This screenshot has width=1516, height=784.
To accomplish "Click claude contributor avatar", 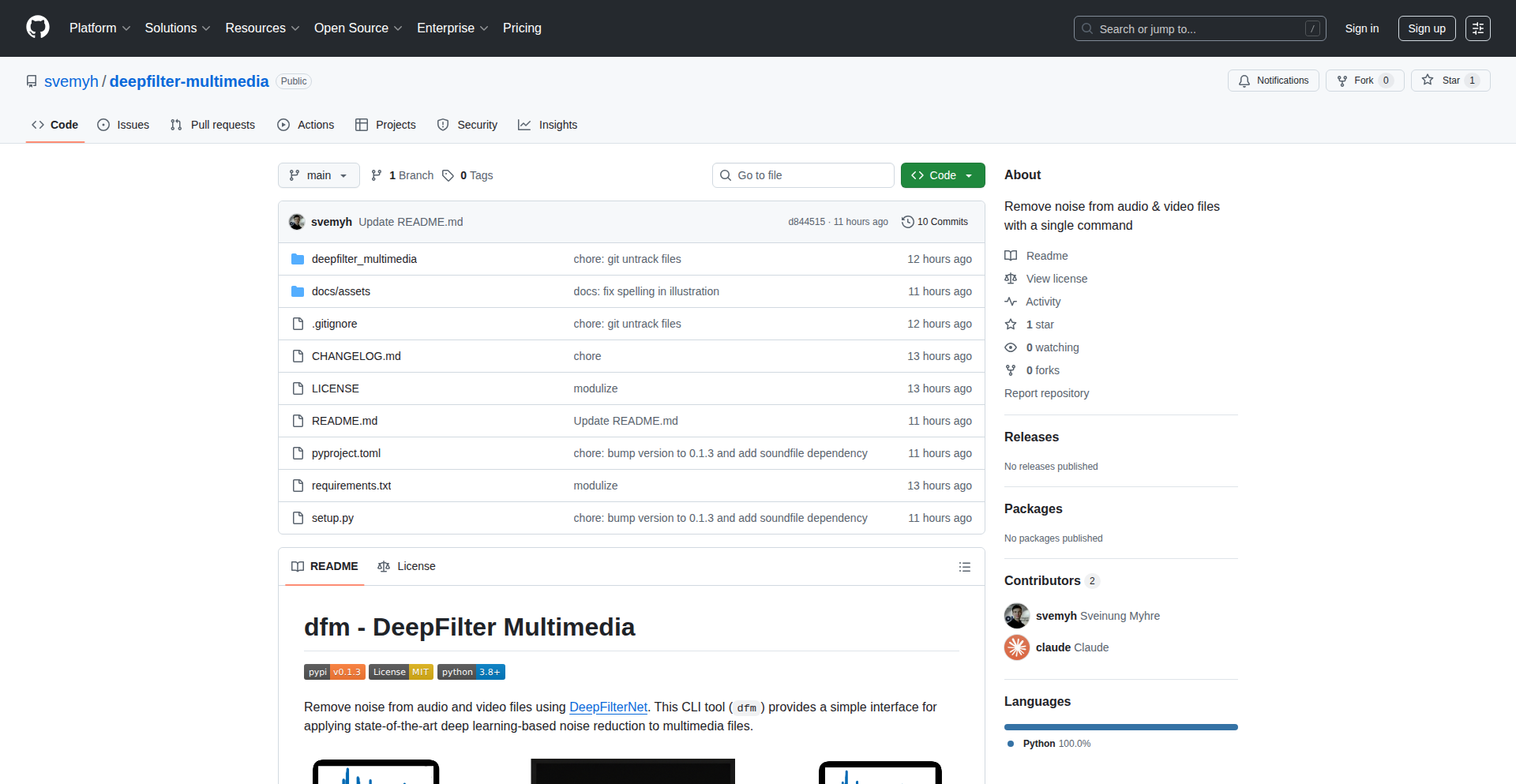I will pos(1017,647).
